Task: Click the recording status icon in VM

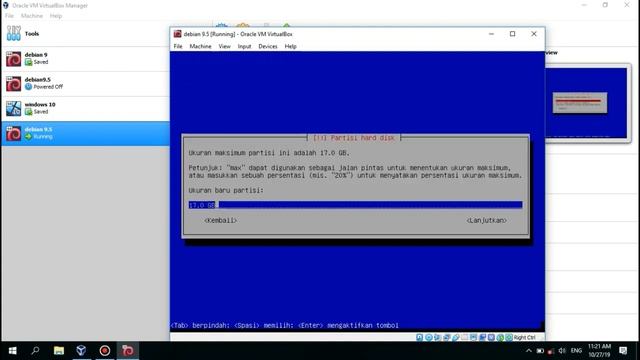Action: [483, 338]
